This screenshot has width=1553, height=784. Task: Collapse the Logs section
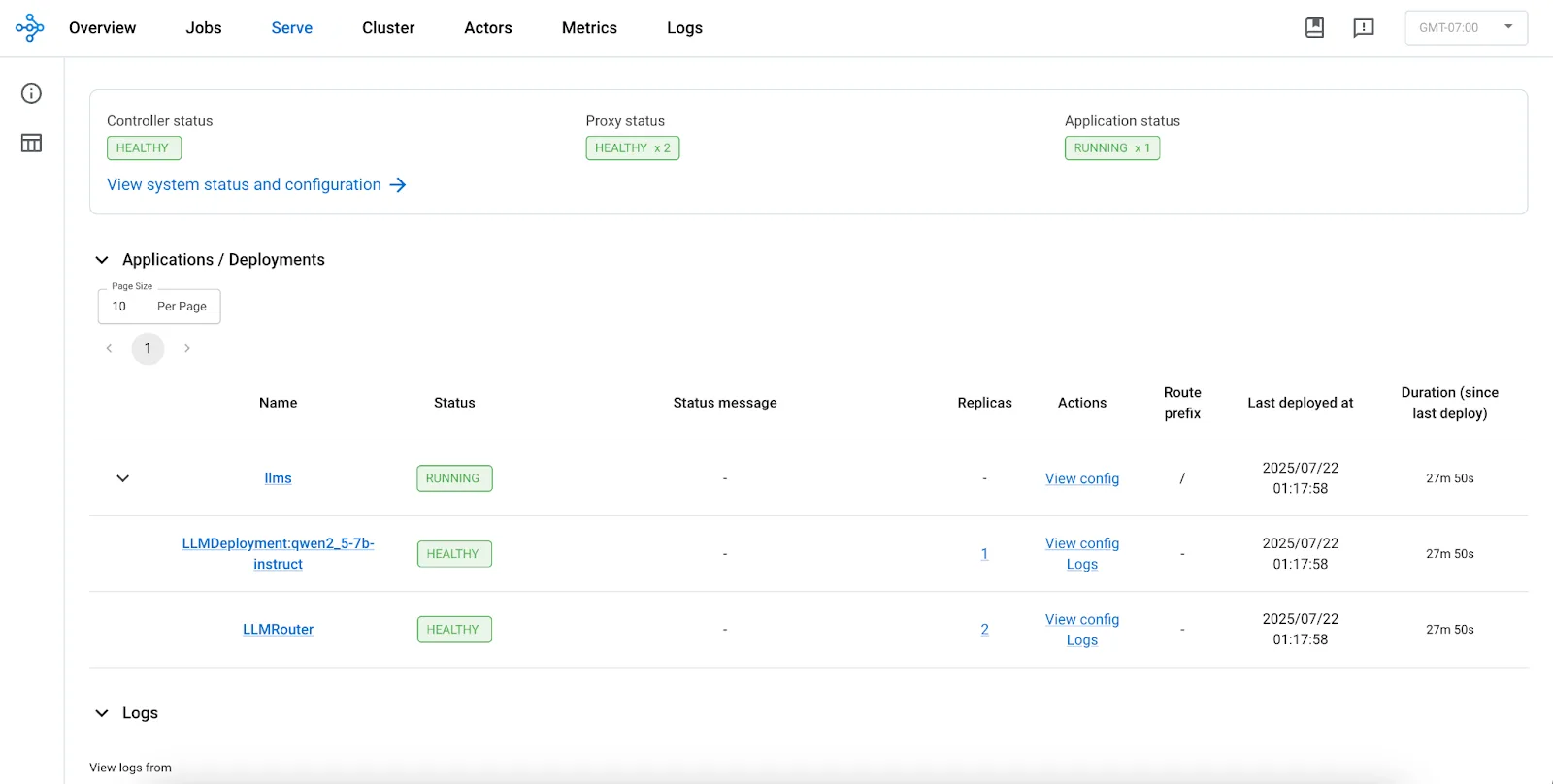102,713
